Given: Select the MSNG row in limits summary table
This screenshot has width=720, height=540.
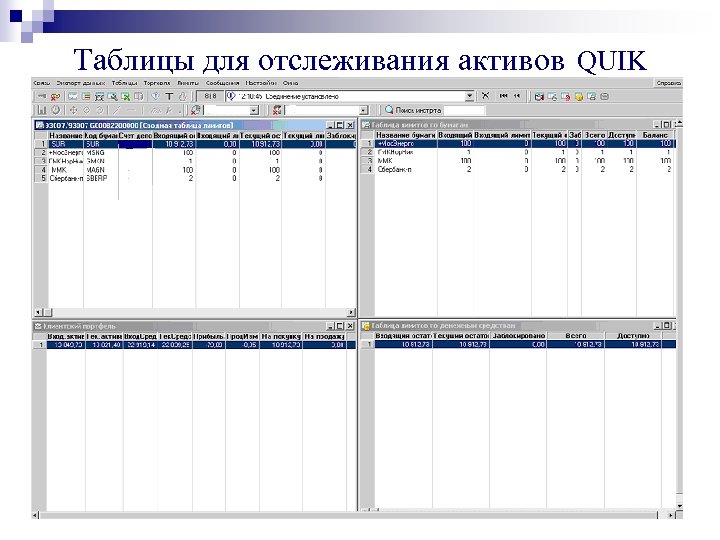Looking at the screenshot, I should coord(196,152).
